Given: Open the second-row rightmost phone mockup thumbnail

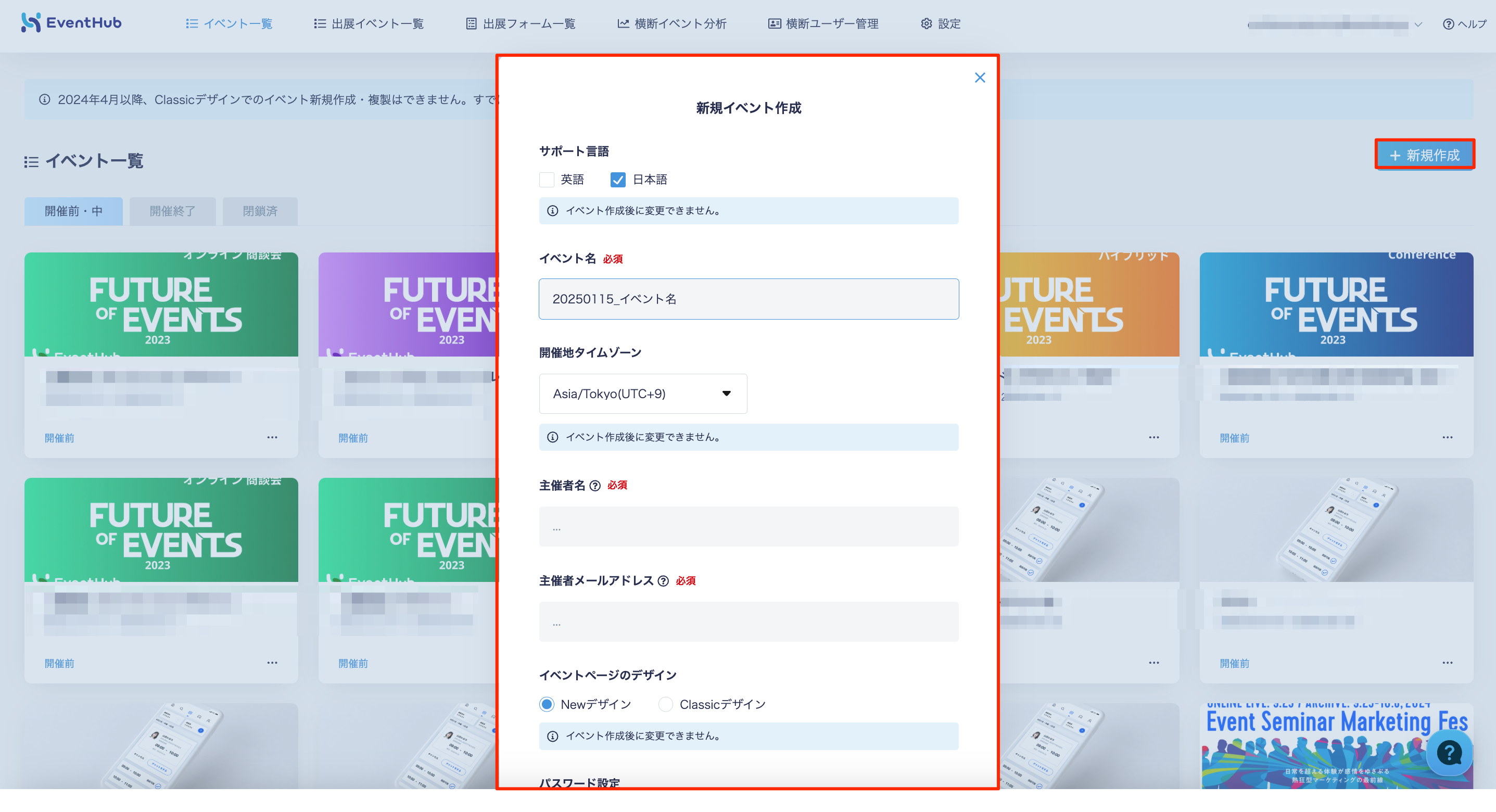Looking at the screenshot, I should click(x=1336, y=530).
